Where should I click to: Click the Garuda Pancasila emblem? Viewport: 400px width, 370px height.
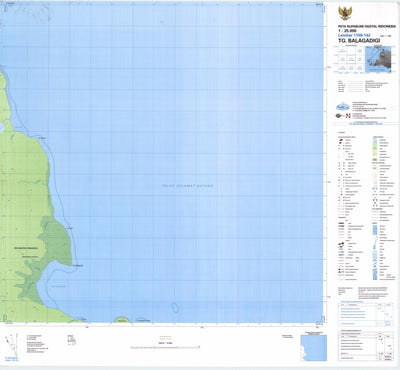[x=345, y=13]
